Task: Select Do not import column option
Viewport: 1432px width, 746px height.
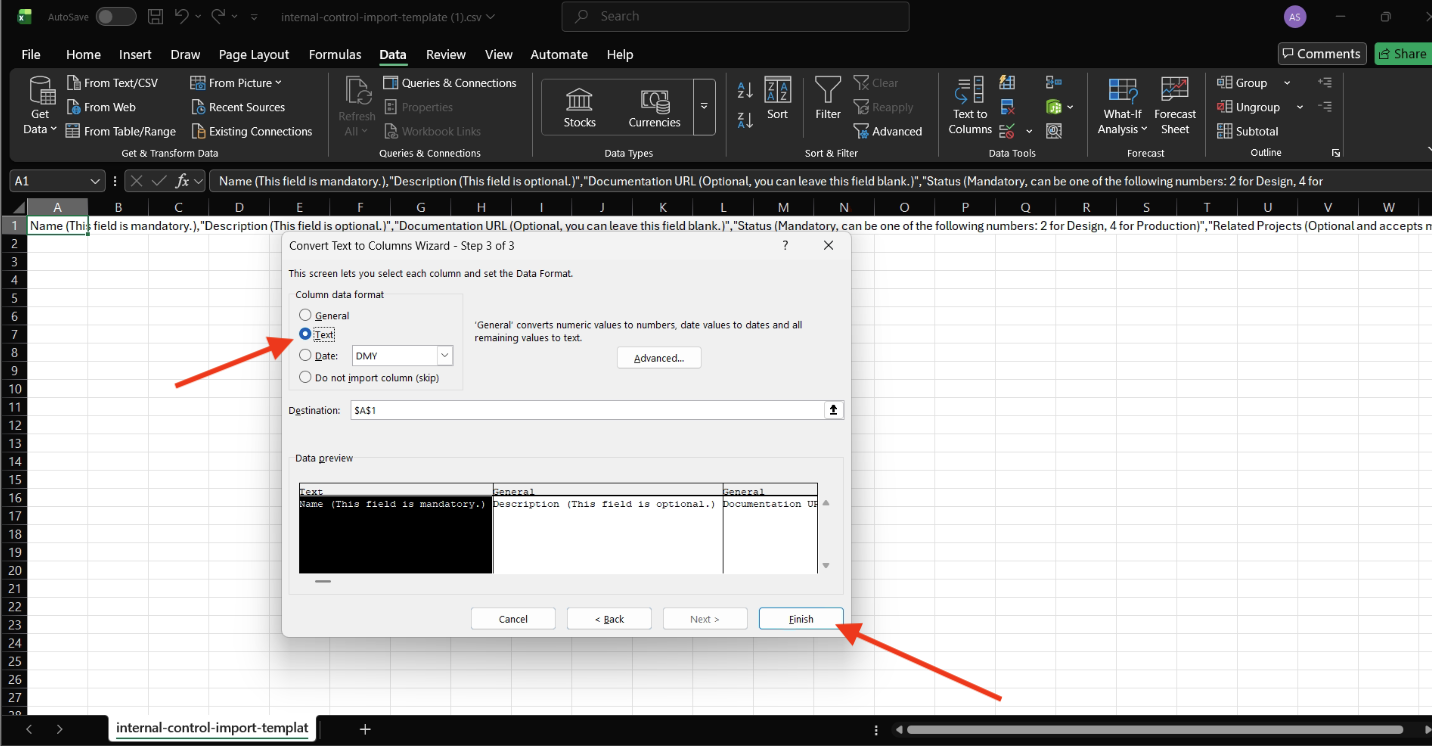Action: pos(306,377)
